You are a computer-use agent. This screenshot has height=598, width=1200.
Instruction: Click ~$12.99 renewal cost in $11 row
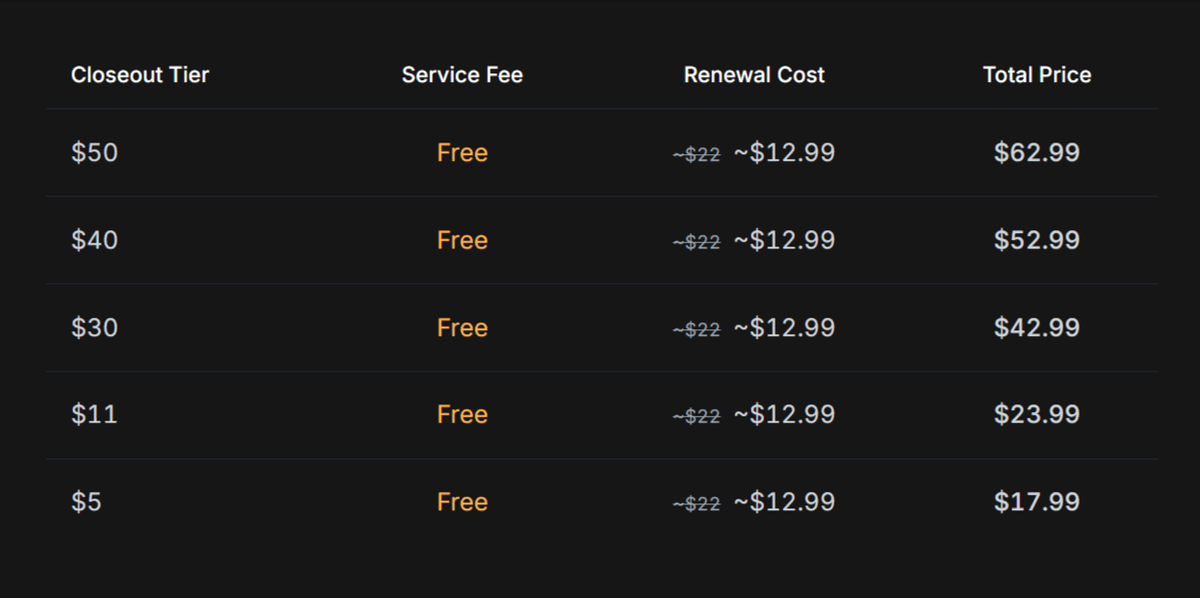pyautogui.click(x=784, y=415)
